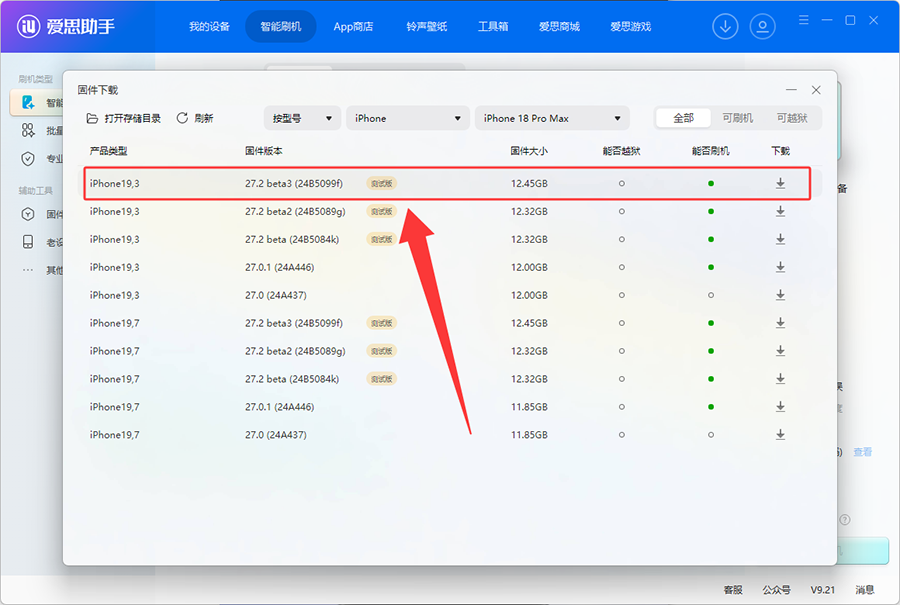
Task: Download iPhone19,7 27.2 beta (24B5084k) firmware
Action: [x=780, y=379]
